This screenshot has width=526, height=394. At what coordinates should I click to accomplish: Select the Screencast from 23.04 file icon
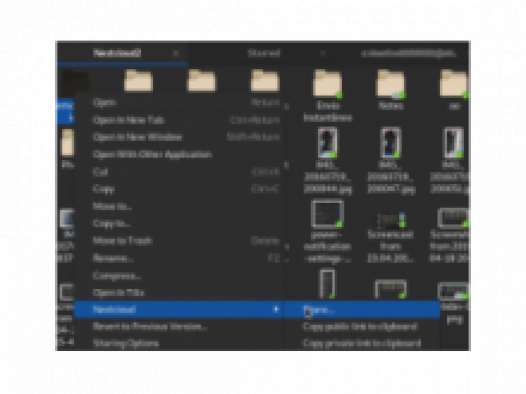tap(391, 220)
